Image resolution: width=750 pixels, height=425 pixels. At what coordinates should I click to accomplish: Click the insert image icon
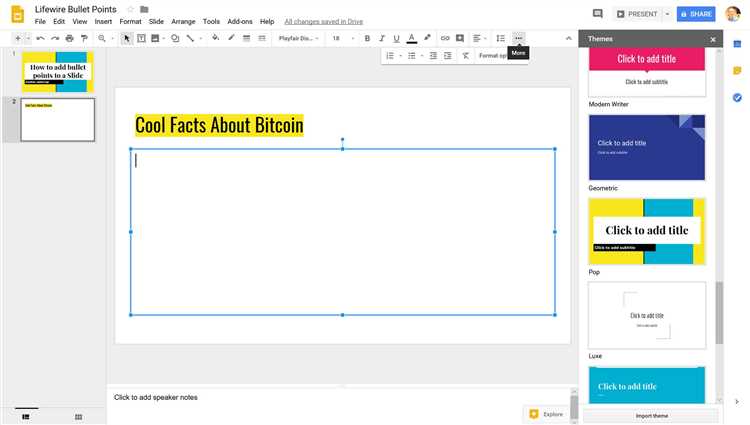coord(155,38)
